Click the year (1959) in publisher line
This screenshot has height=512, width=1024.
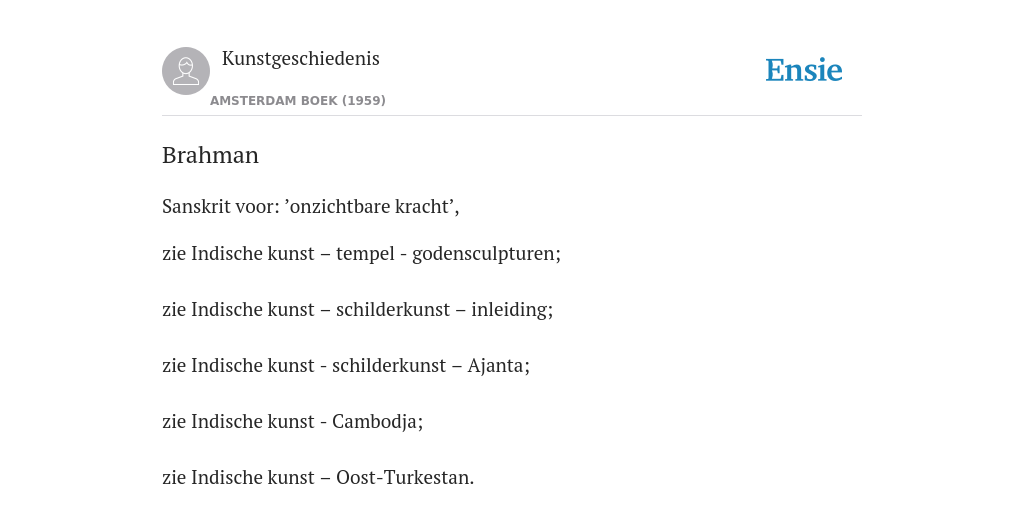(x=364, y=101)
